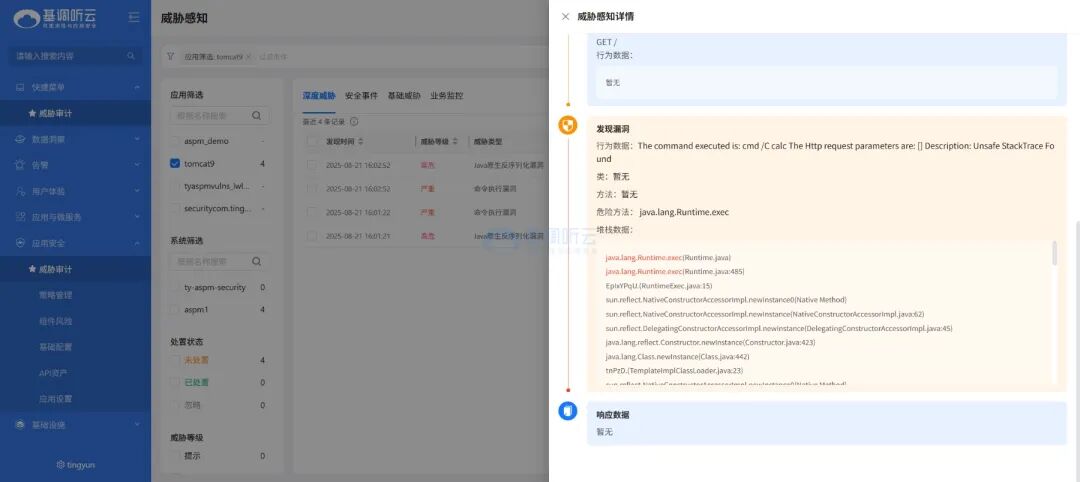The width and height of the screenshot is (1080, 482).
Task: Expand the 基础设施 sidebar menu
Action: tap(75, 425)
